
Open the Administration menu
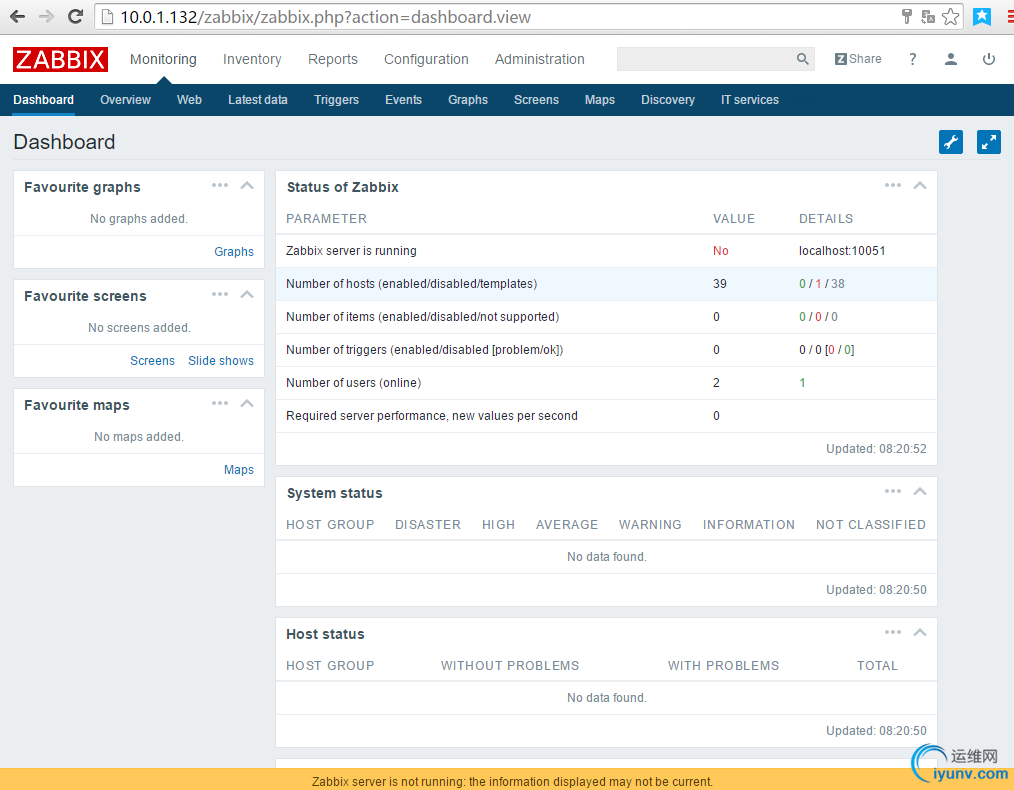click(539, 59)
